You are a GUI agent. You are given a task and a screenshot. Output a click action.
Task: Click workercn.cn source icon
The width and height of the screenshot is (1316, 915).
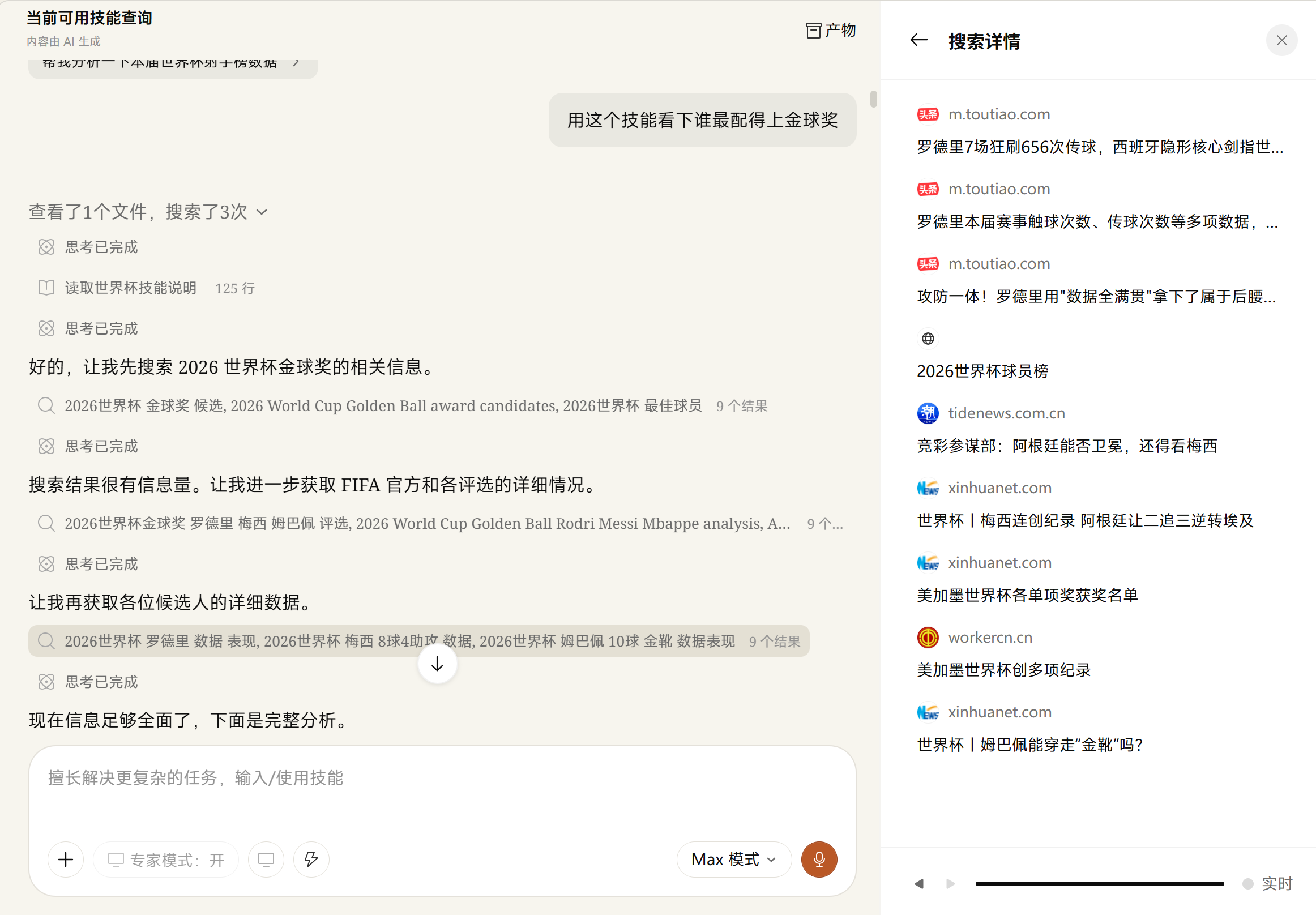tap(928, 637)
